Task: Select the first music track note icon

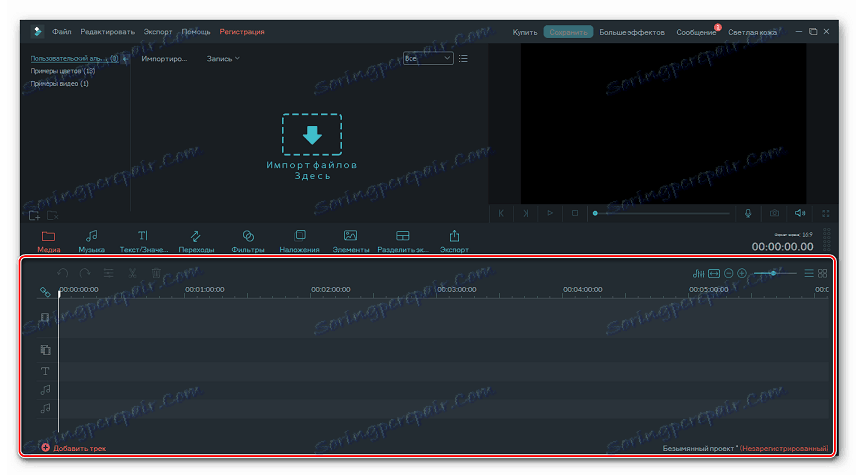Action: (45, 390)
